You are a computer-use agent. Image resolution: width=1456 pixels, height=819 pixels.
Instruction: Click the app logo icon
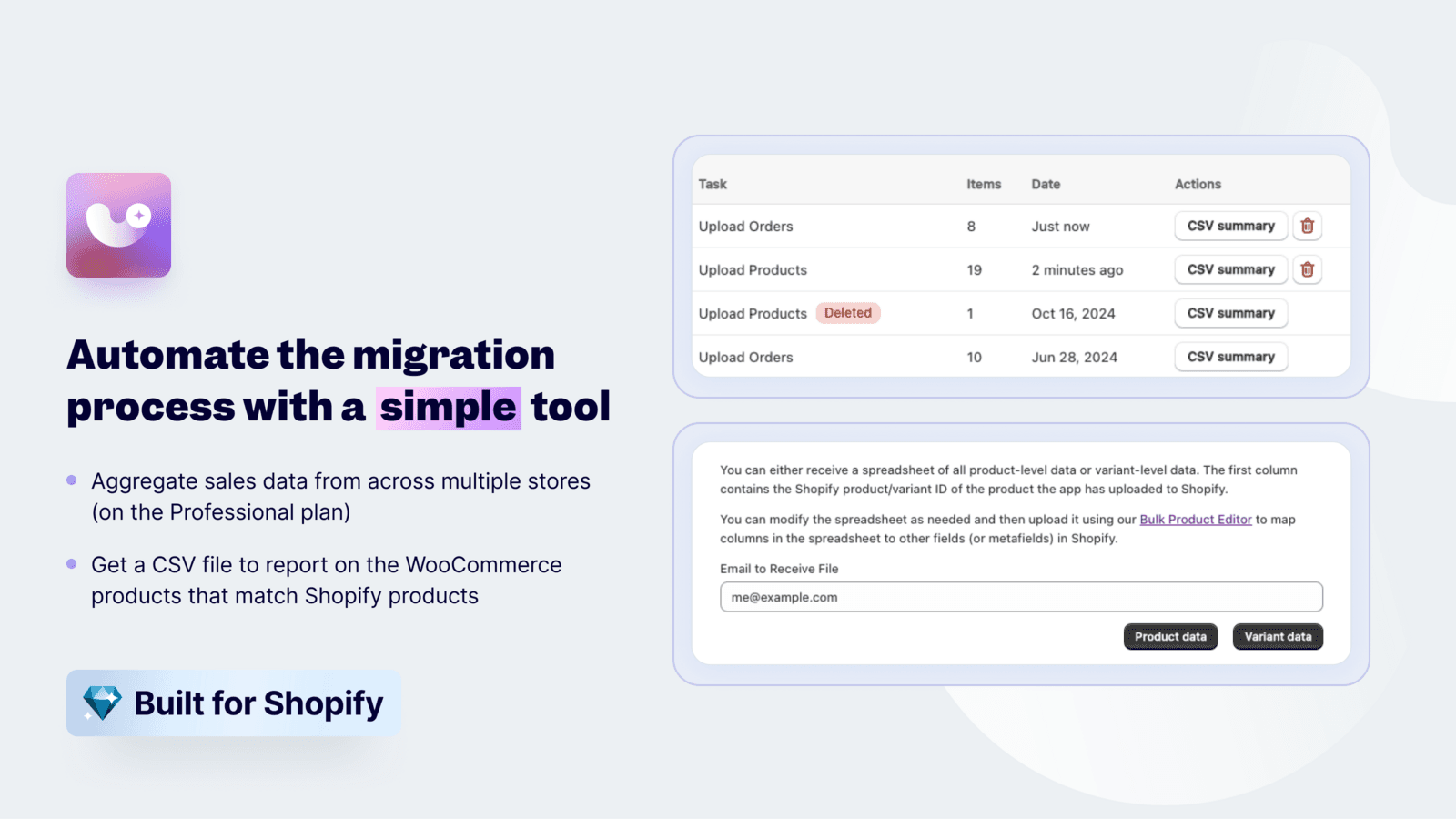[118, 226]
